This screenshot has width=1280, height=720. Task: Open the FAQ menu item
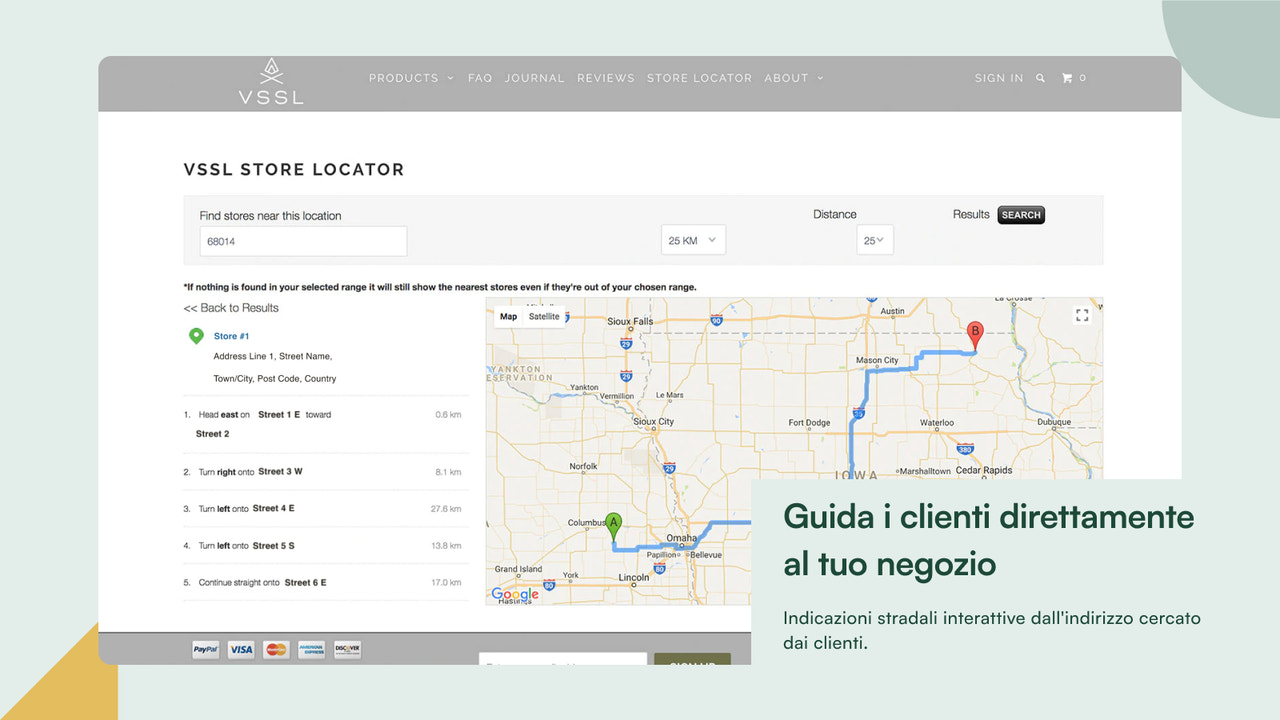click(x=480, y=78)
